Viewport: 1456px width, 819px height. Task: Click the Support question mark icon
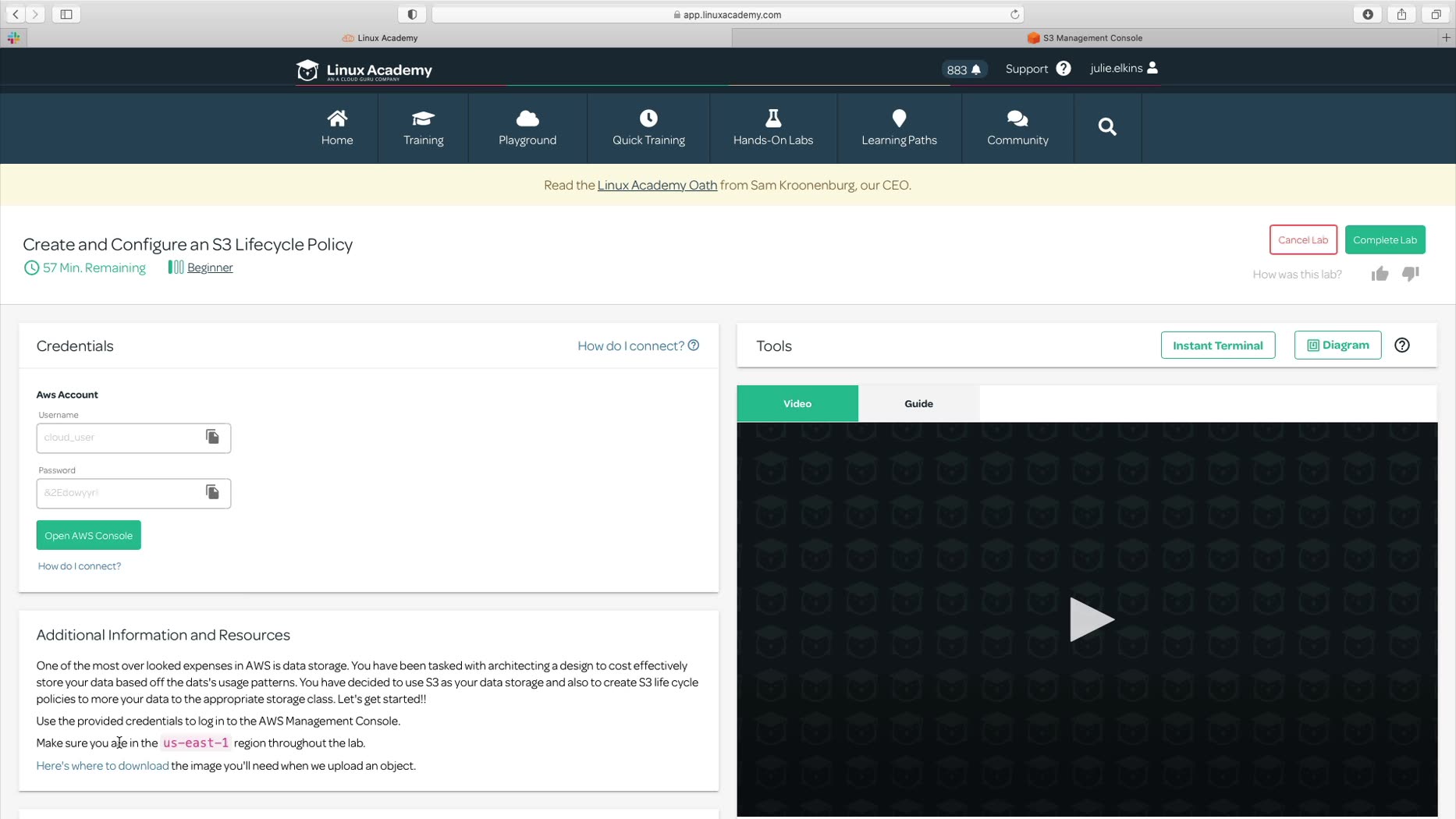(1064, 69)
